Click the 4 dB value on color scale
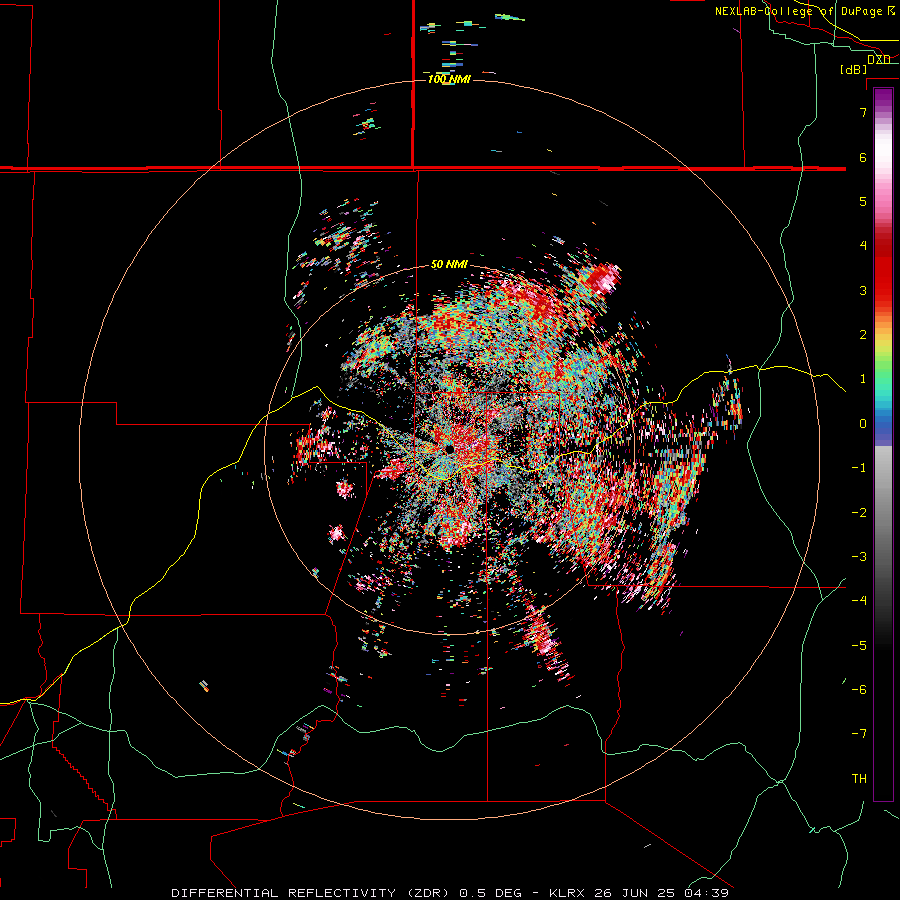This screenshot has width=900, height=900. click(x=863, y=246)
